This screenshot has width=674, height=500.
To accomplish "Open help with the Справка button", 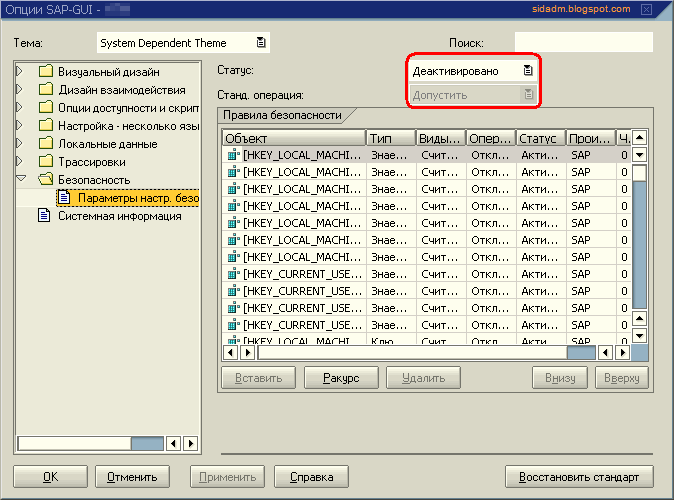I will 311,477.
